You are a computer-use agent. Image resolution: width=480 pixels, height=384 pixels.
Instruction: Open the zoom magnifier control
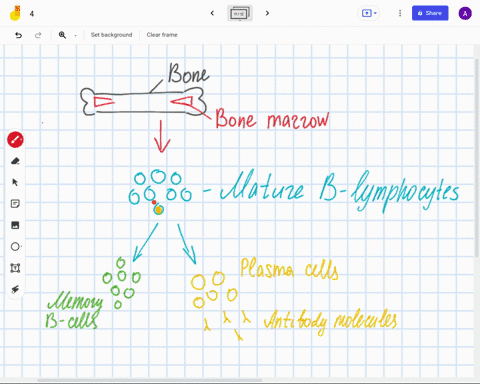click(x=62, y=35)
